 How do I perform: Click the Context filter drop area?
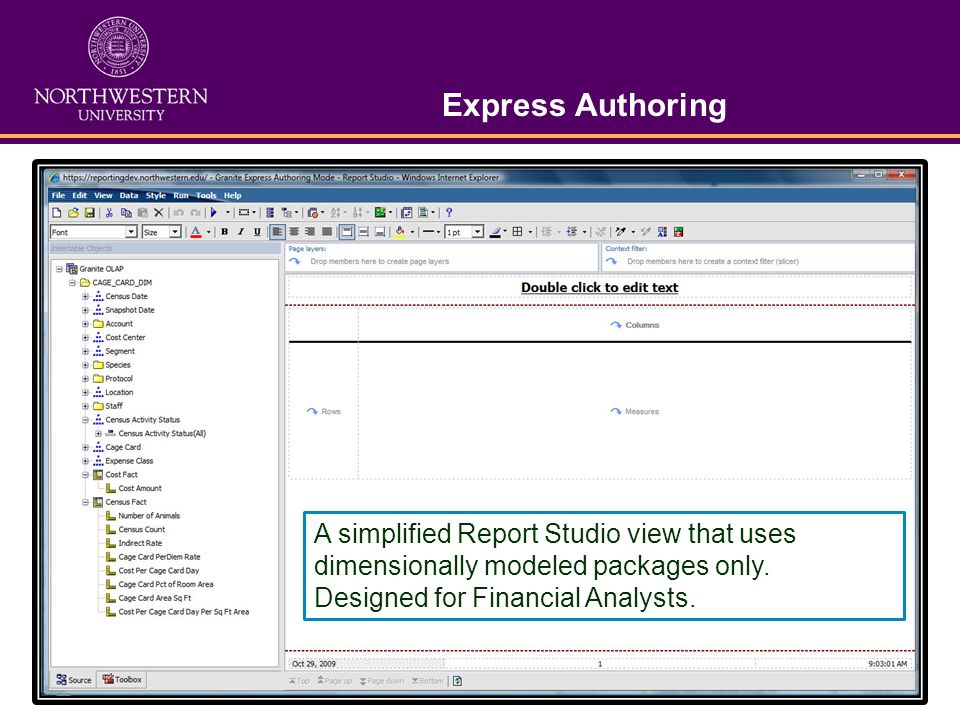758,257
